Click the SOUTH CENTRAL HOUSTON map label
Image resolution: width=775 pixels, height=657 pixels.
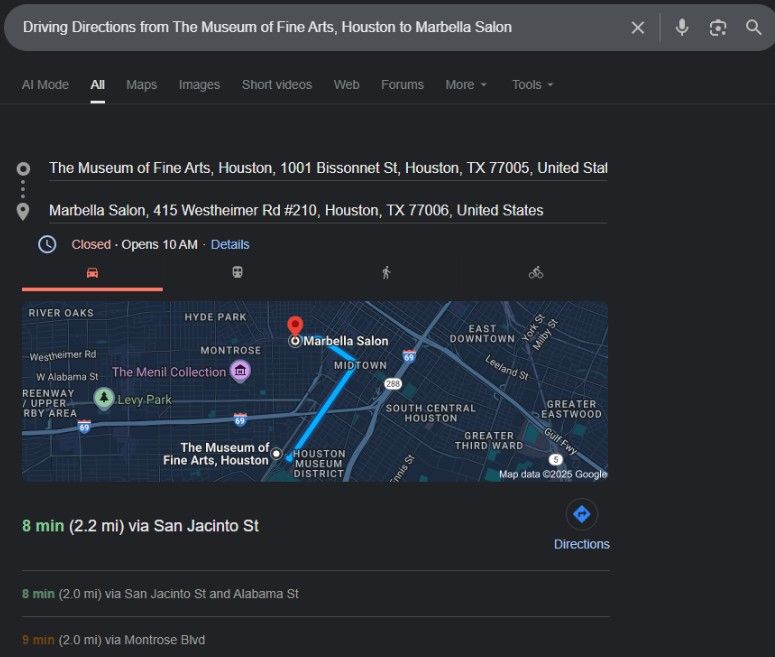point(431,413)
